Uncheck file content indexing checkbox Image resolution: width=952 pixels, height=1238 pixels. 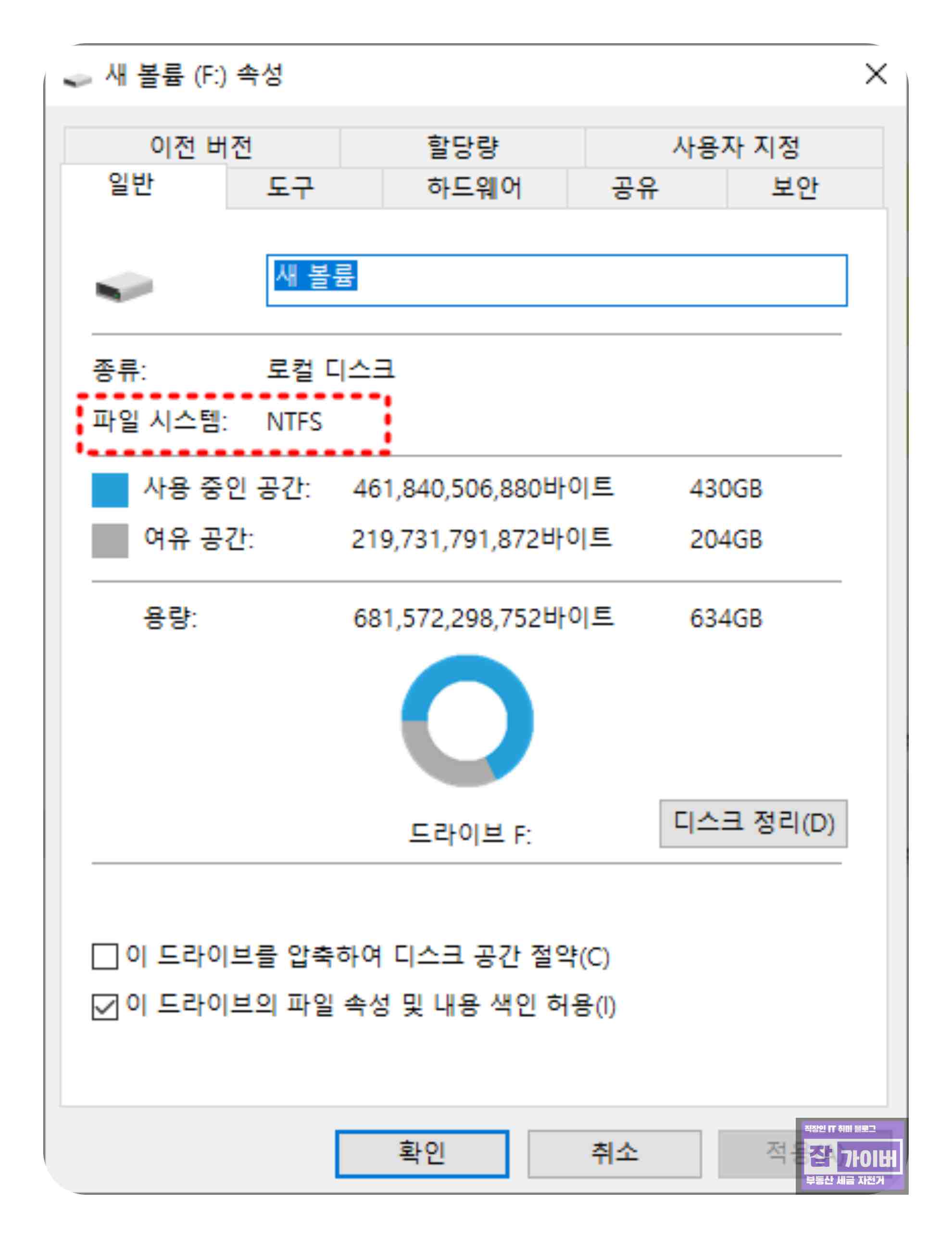tap(105, 1007)
